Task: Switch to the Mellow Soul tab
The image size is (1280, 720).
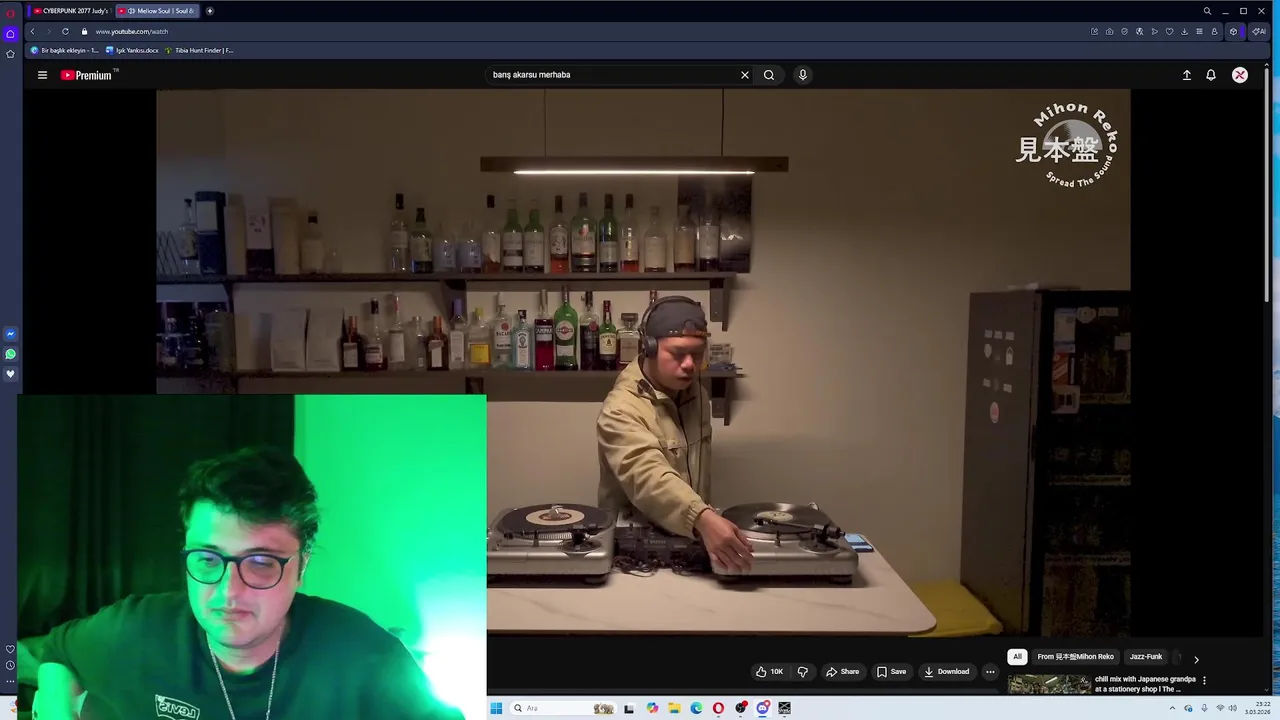Action: coord(156,11)
